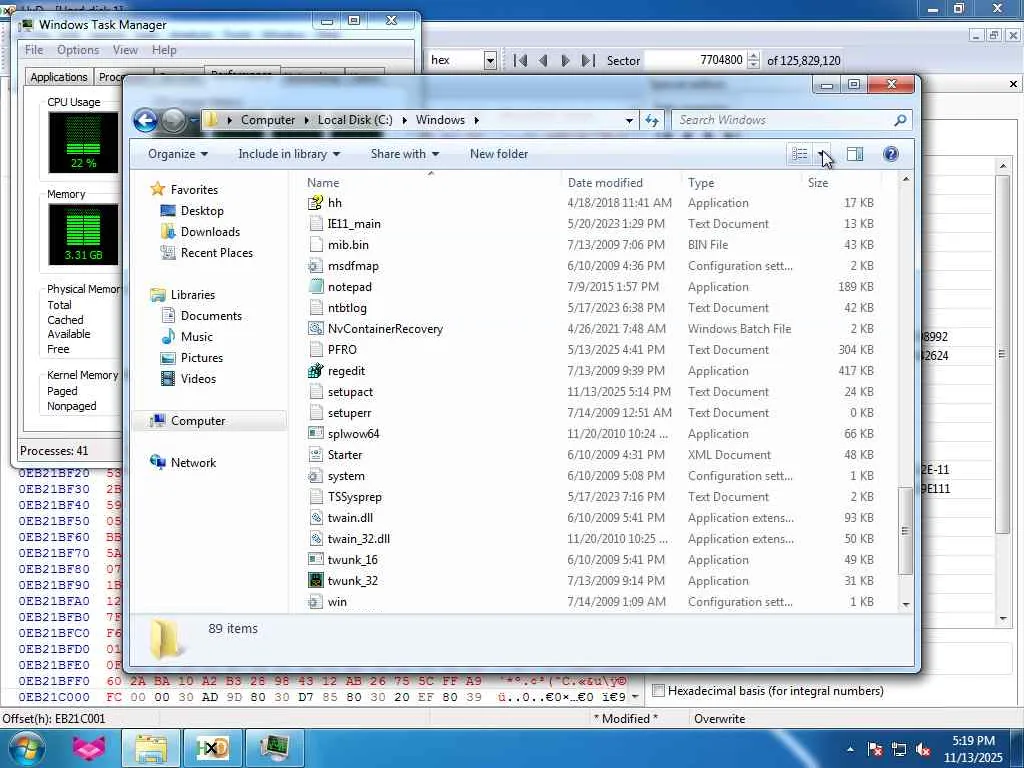The width and height of the screenshot is (1024, 768).
Task: Open address bar history dropdown
Action: point(629,120)
